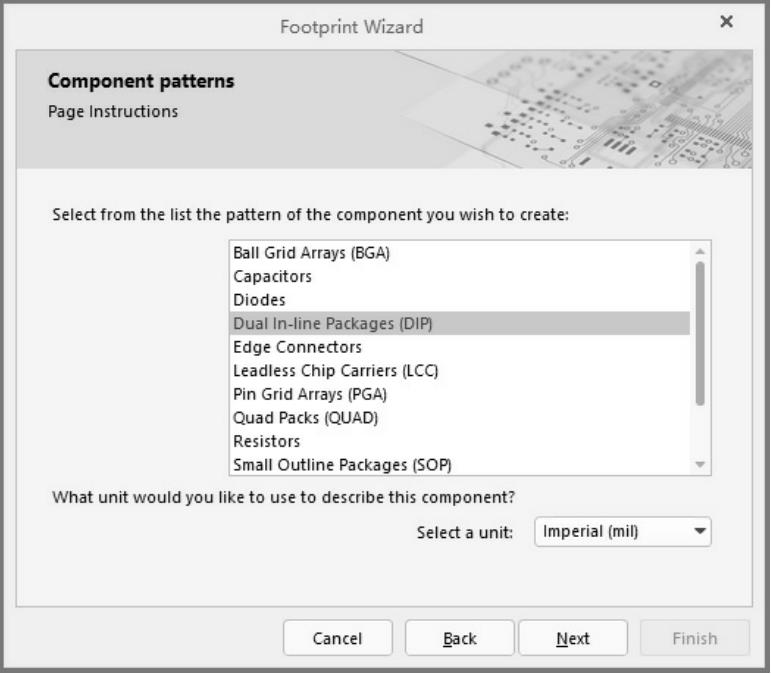Choose Capacitors from the pattern list

[273, 276]
